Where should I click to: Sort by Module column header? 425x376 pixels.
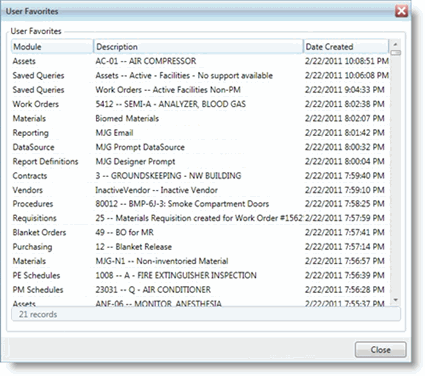pos(52,47)
